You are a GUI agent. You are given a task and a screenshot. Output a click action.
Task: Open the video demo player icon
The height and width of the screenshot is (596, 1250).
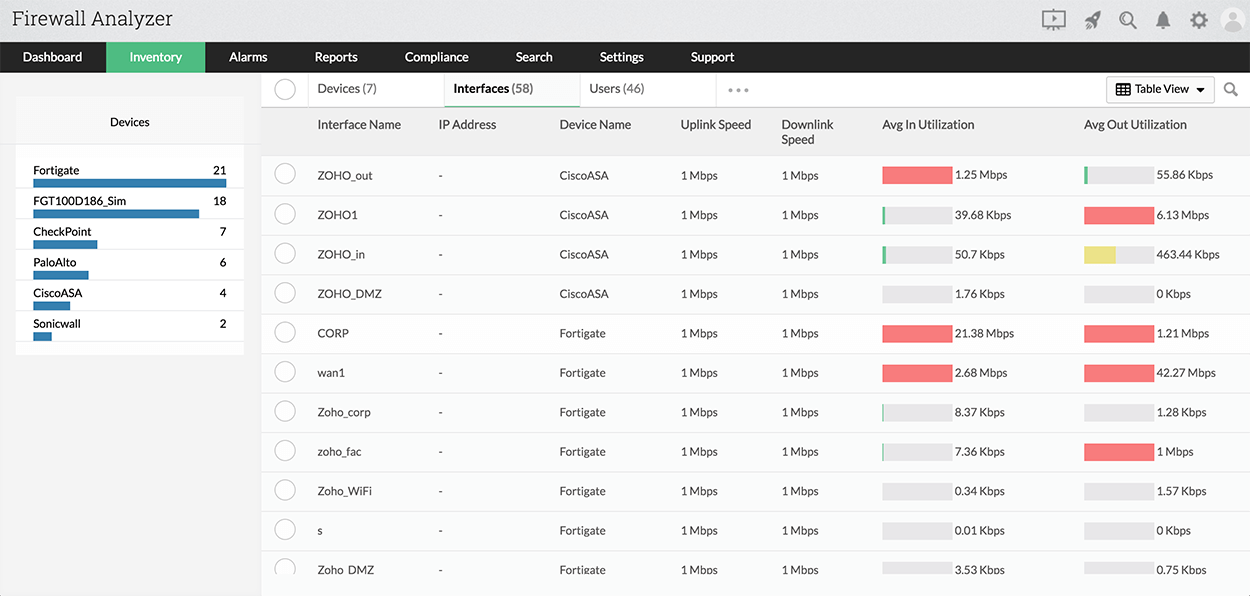click(1053, 19)
